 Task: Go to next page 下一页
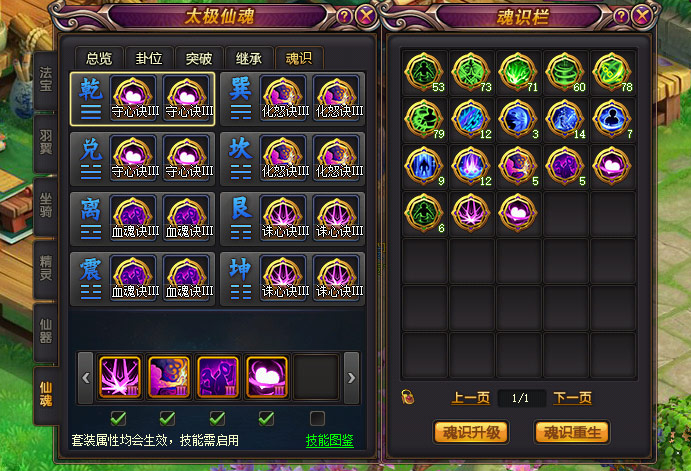[572, 397]
